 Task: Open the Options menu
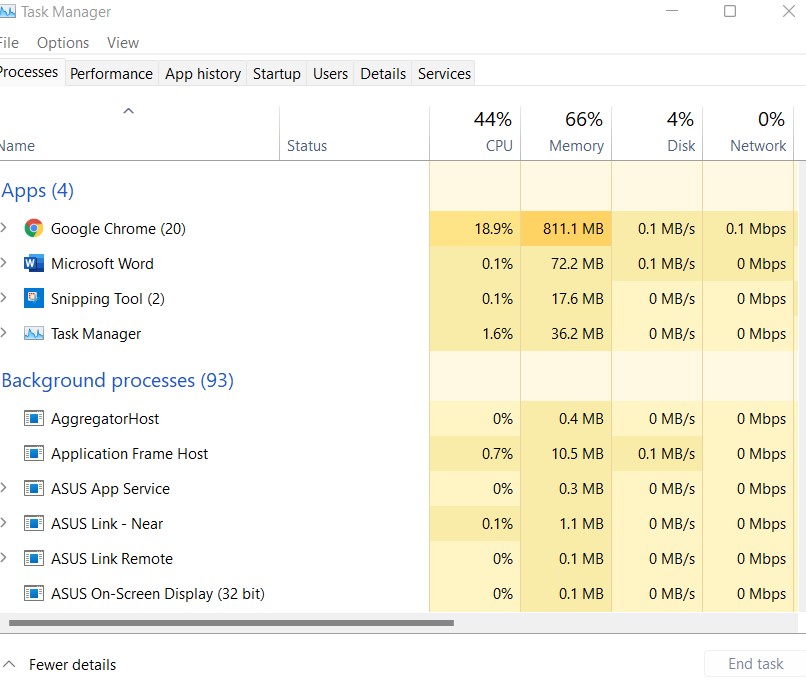click(63, 43)
